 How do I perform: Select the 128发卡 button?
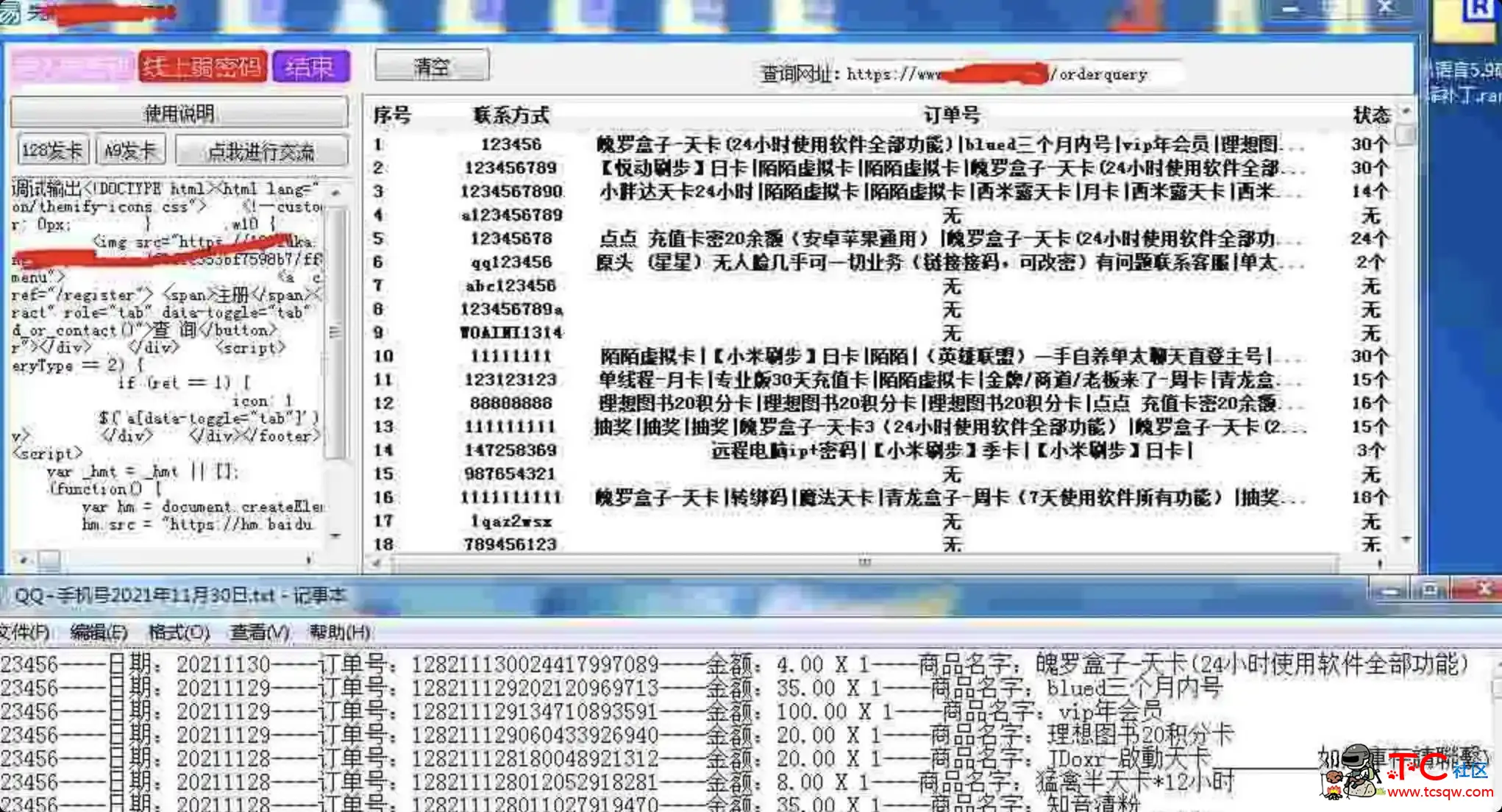pos(52,151)
